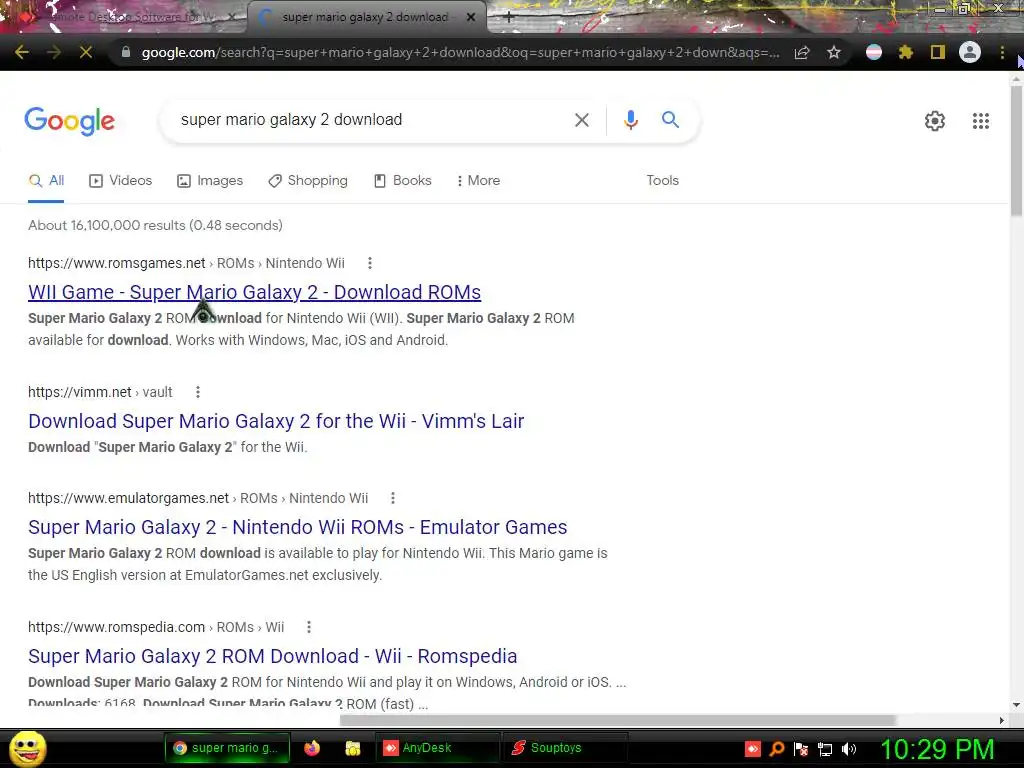The image size is (1024, 768).
Task: Open the Emulator Games Wii ROMs result
Action: 298,527
